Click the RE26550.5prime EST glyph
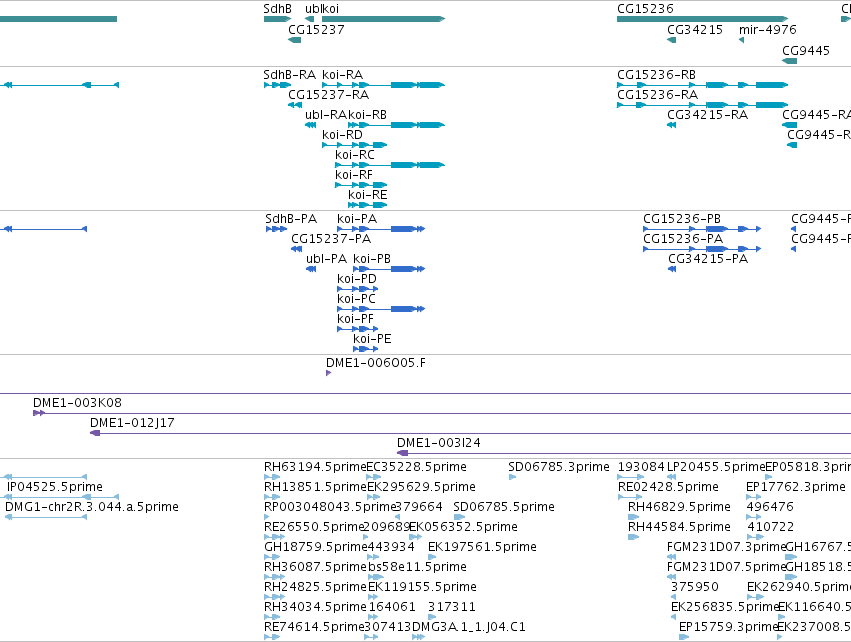 tap(274, 537)
